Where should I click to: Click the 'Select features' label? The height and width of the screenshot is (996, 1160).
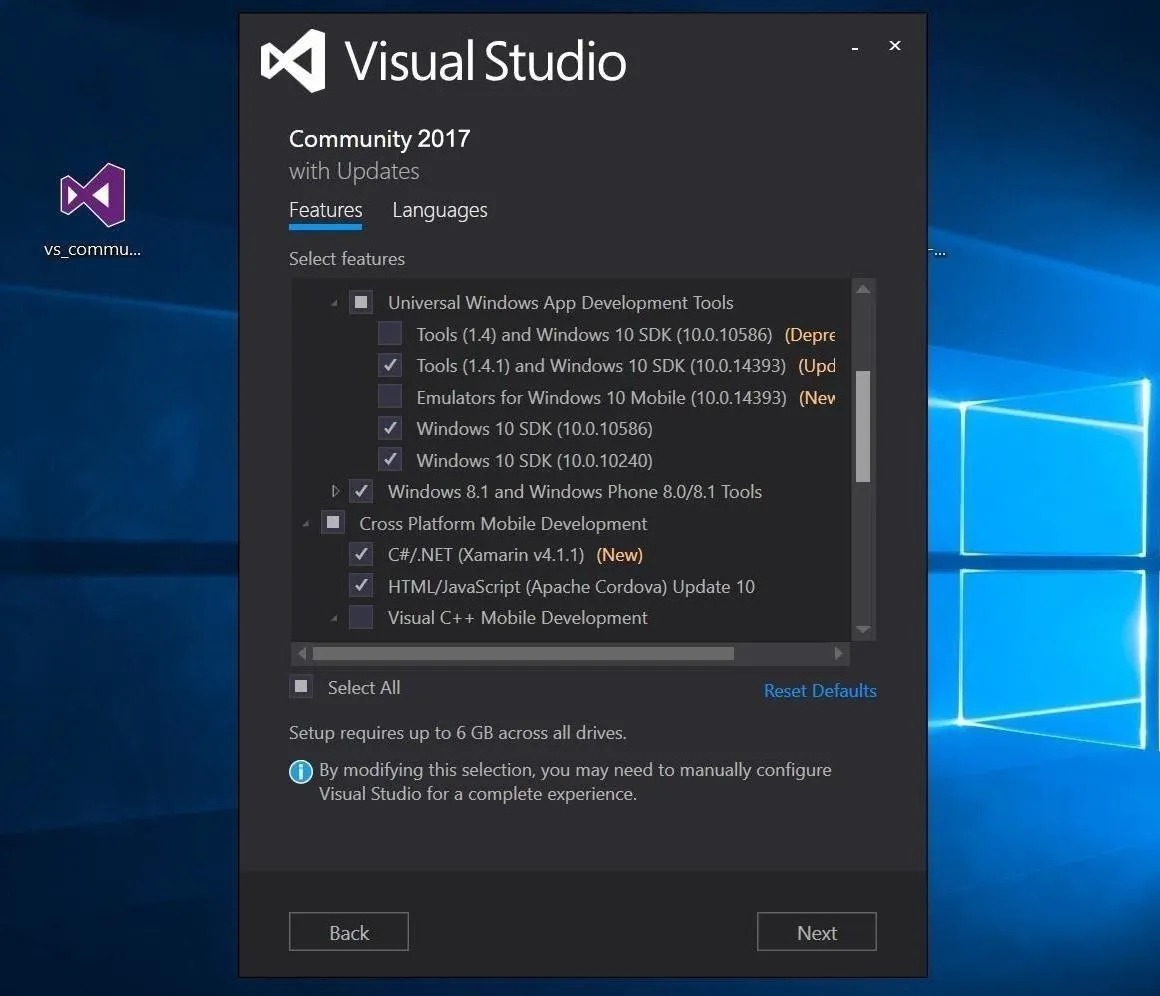tap(347, 258)
